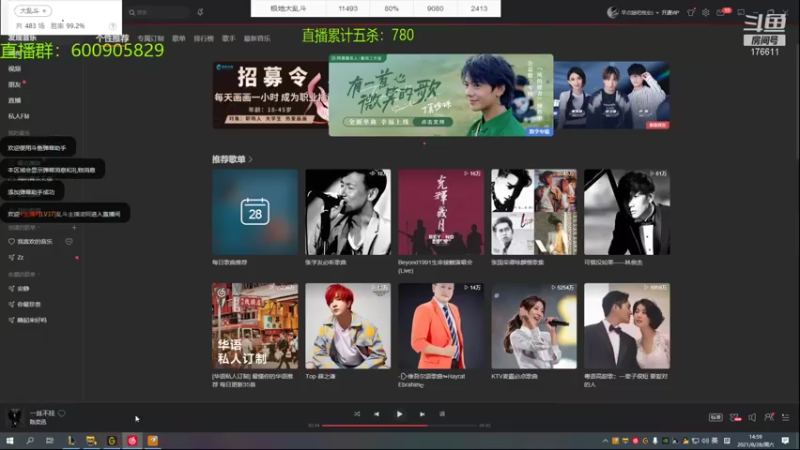The image size is (800, 450).
Task: Open the sound effects icon with red badge
Action: (x=735, y=417)
